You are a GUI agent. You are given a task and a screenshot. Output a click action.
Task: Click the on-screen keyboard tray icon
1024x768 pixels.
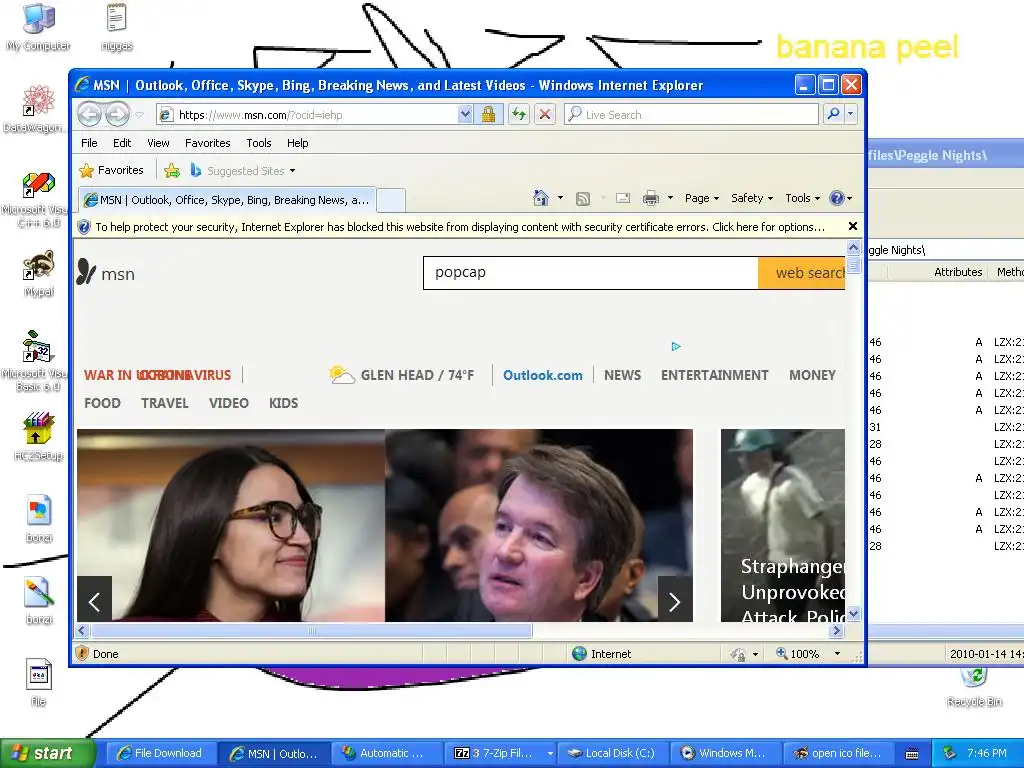tap(912, 754)
